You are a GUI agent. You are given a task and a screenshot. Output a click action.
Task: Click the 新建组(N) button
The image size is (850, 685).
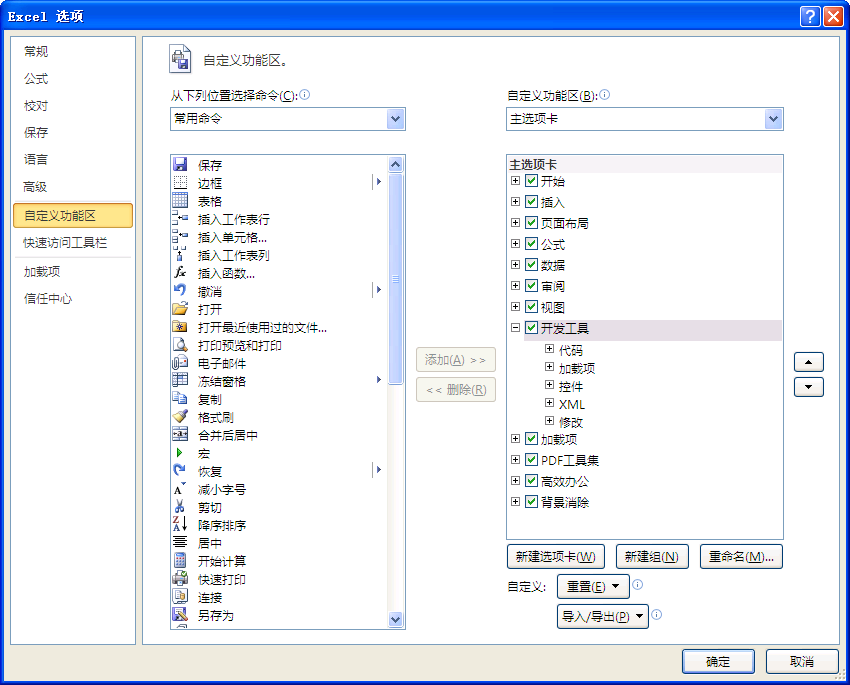pyautogui.click(x=652, y=557)
